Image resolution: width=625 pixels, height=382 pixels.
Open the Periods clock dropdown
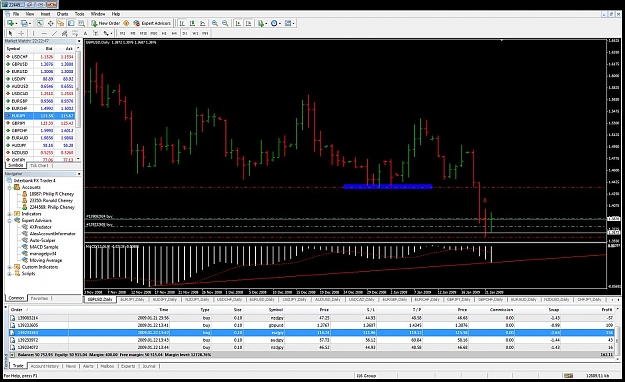(x=275, y=23)
